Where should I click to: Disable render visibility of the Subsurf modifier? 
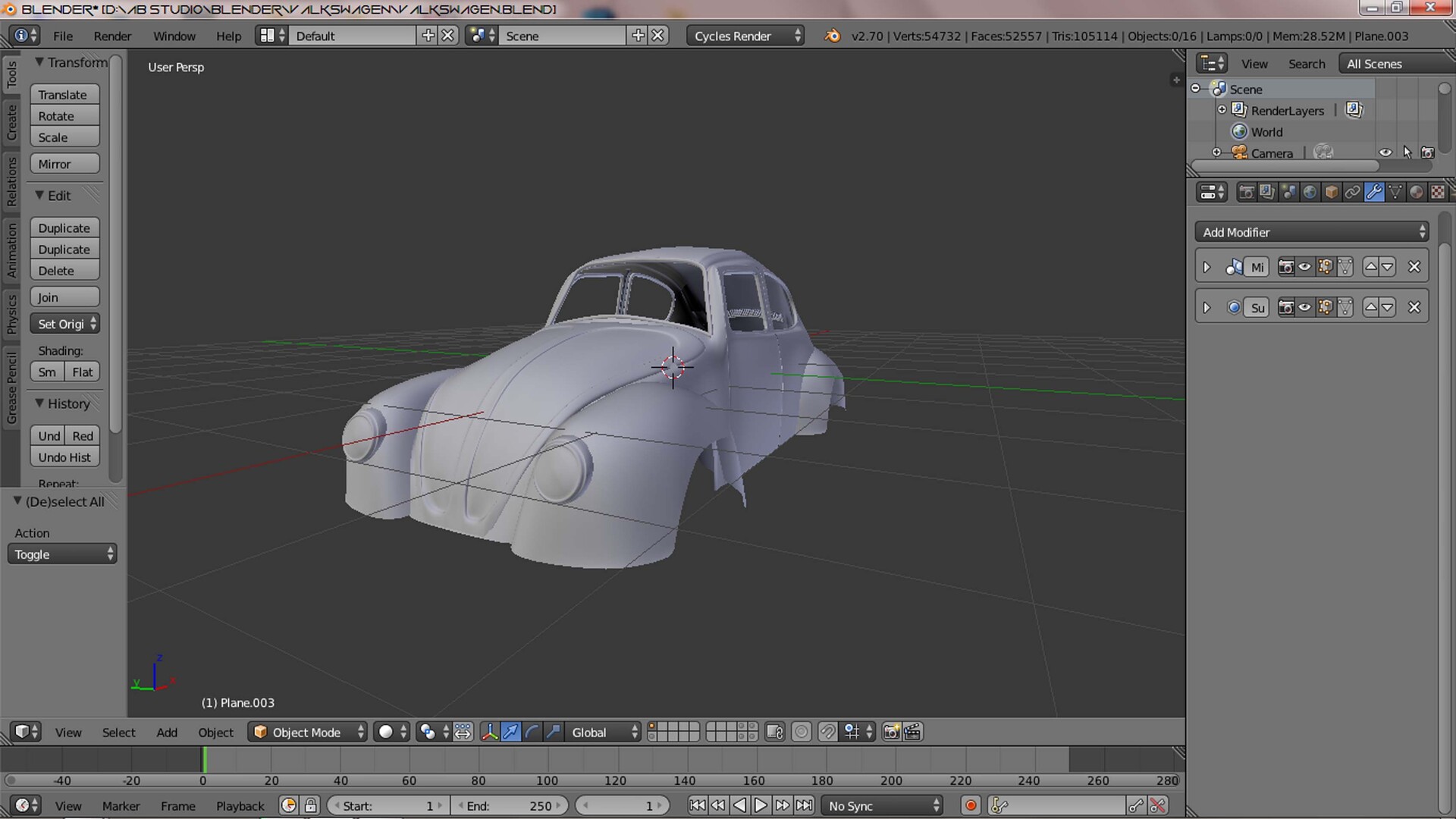coord(1287,308)
